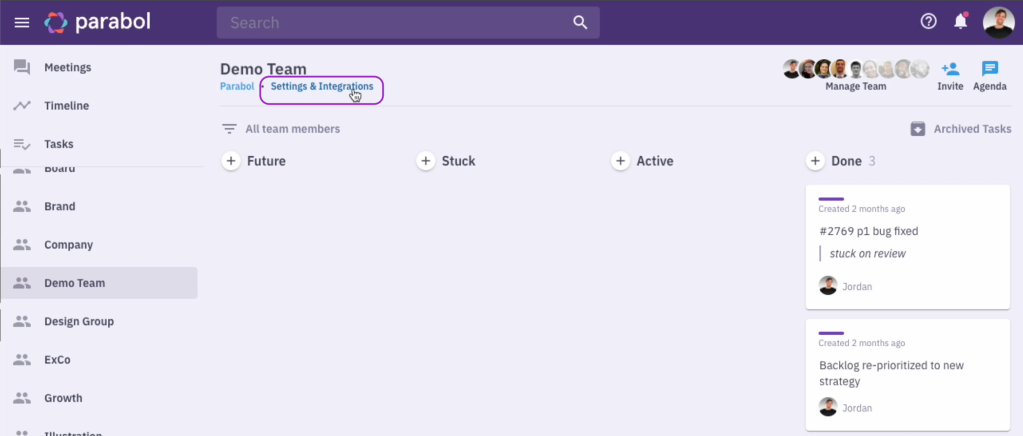Add a task to the Future column
The height and width of the screenshot is (436, 1023).
230,161
